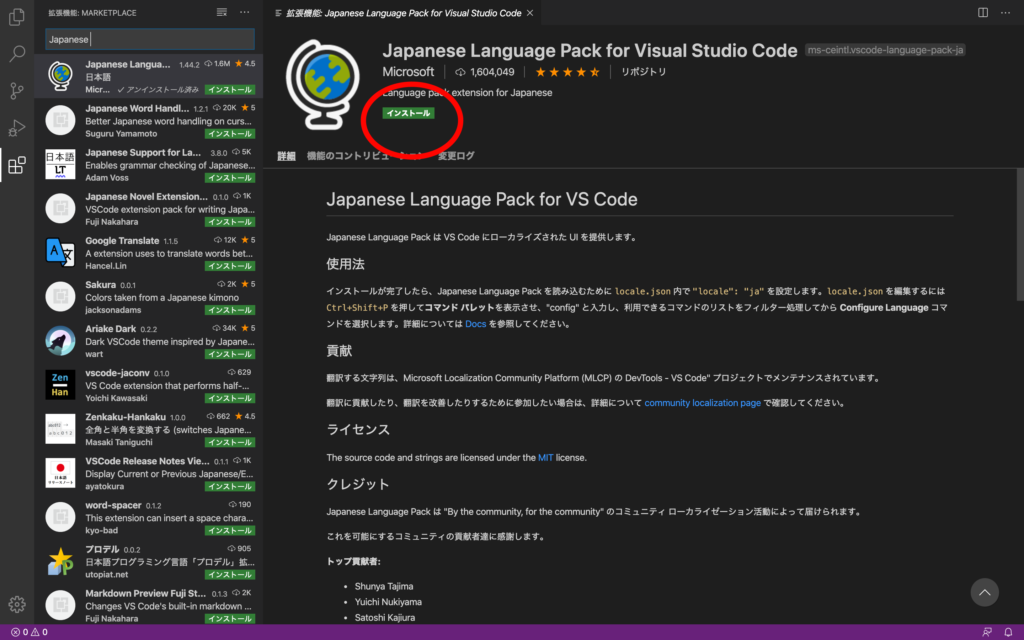This screenshot has height=640, width=1024.
Task: Install Google Translate from list
Action: coord(230,266)
